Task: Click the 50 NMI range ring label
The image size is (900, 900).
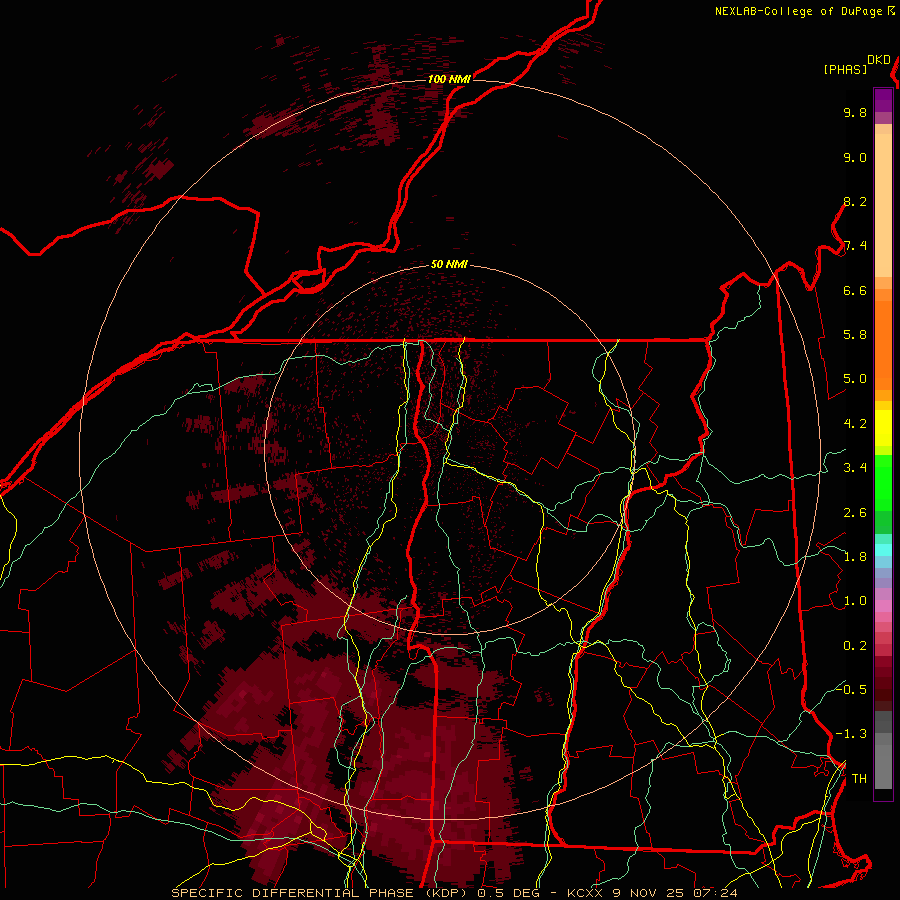Action: click(449, 264)
